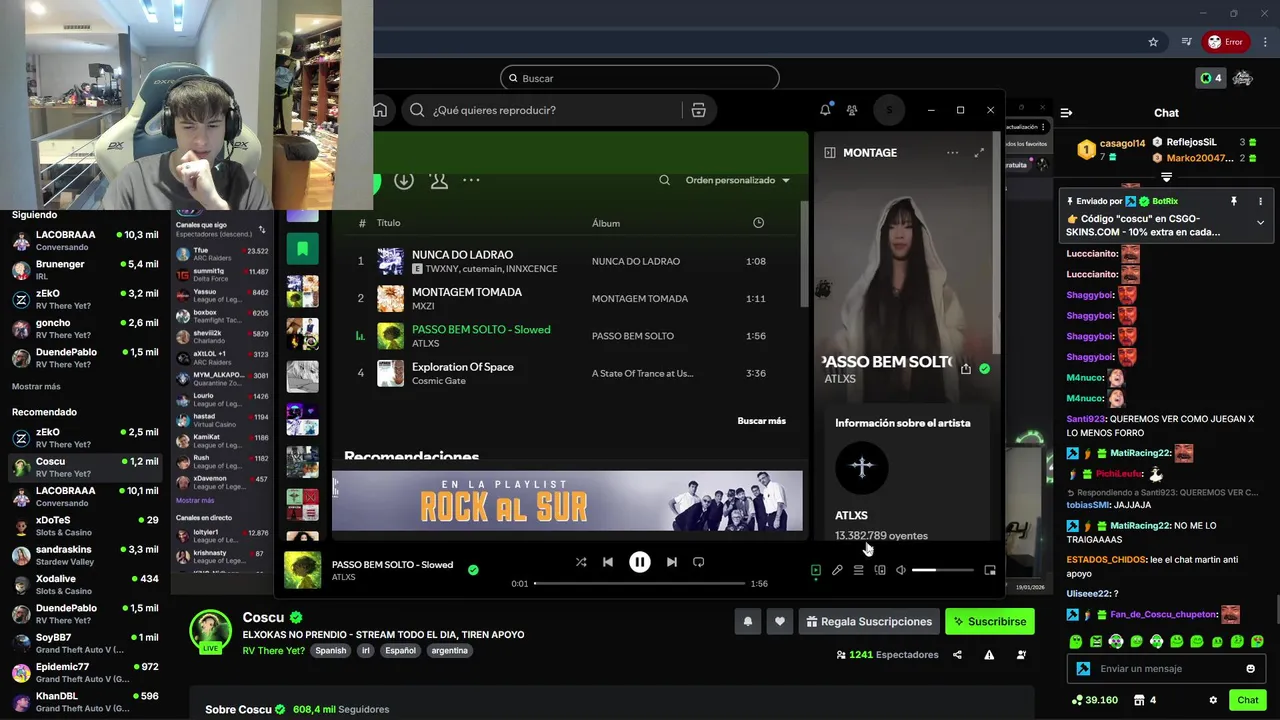Viewport: 1280px width, 720px height.
Task: Share the current song from Now Playing
Action: (x=966, y=369)
